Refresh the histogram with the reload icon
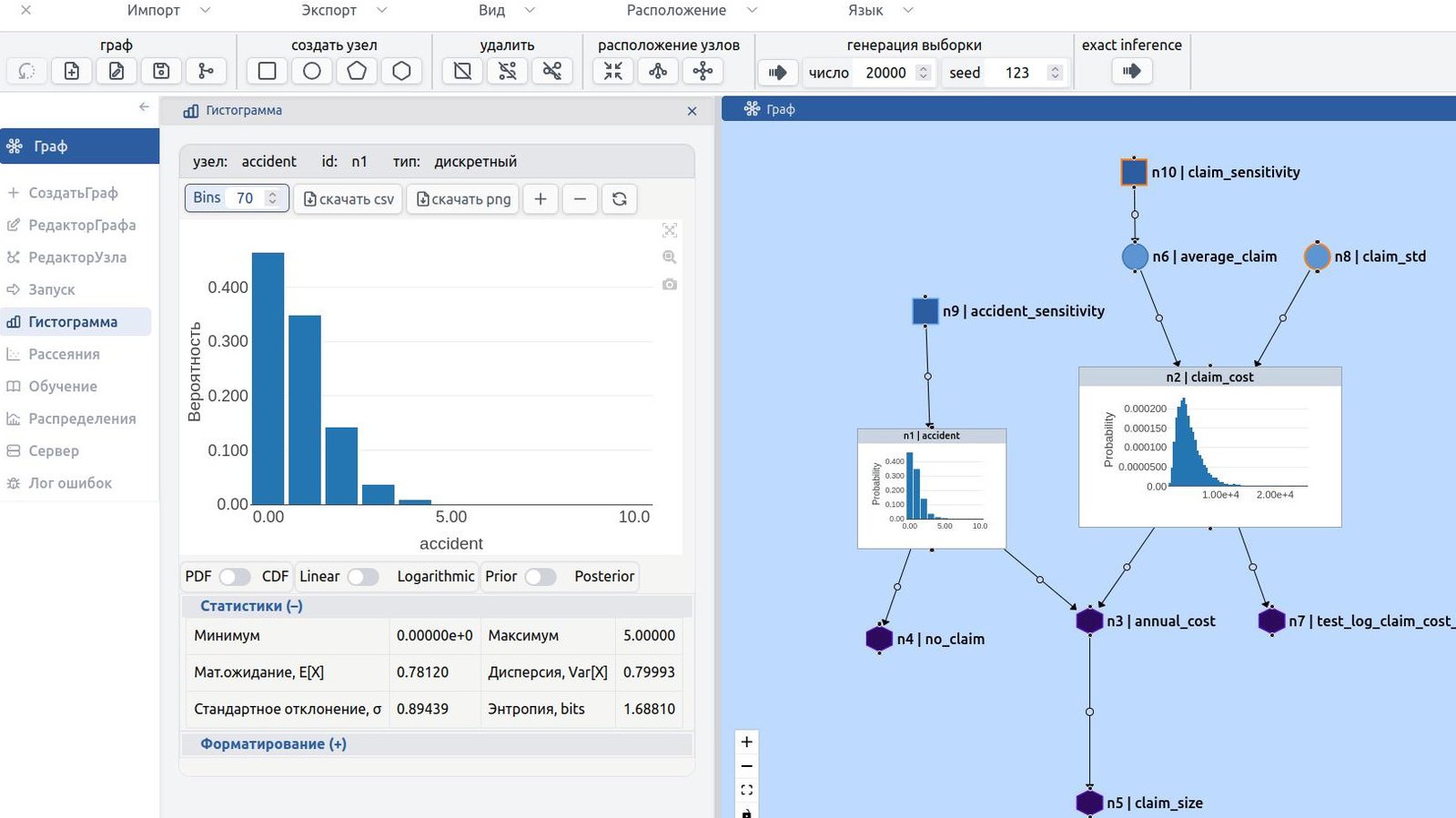The image size is (1456, 818). point(620,198)
